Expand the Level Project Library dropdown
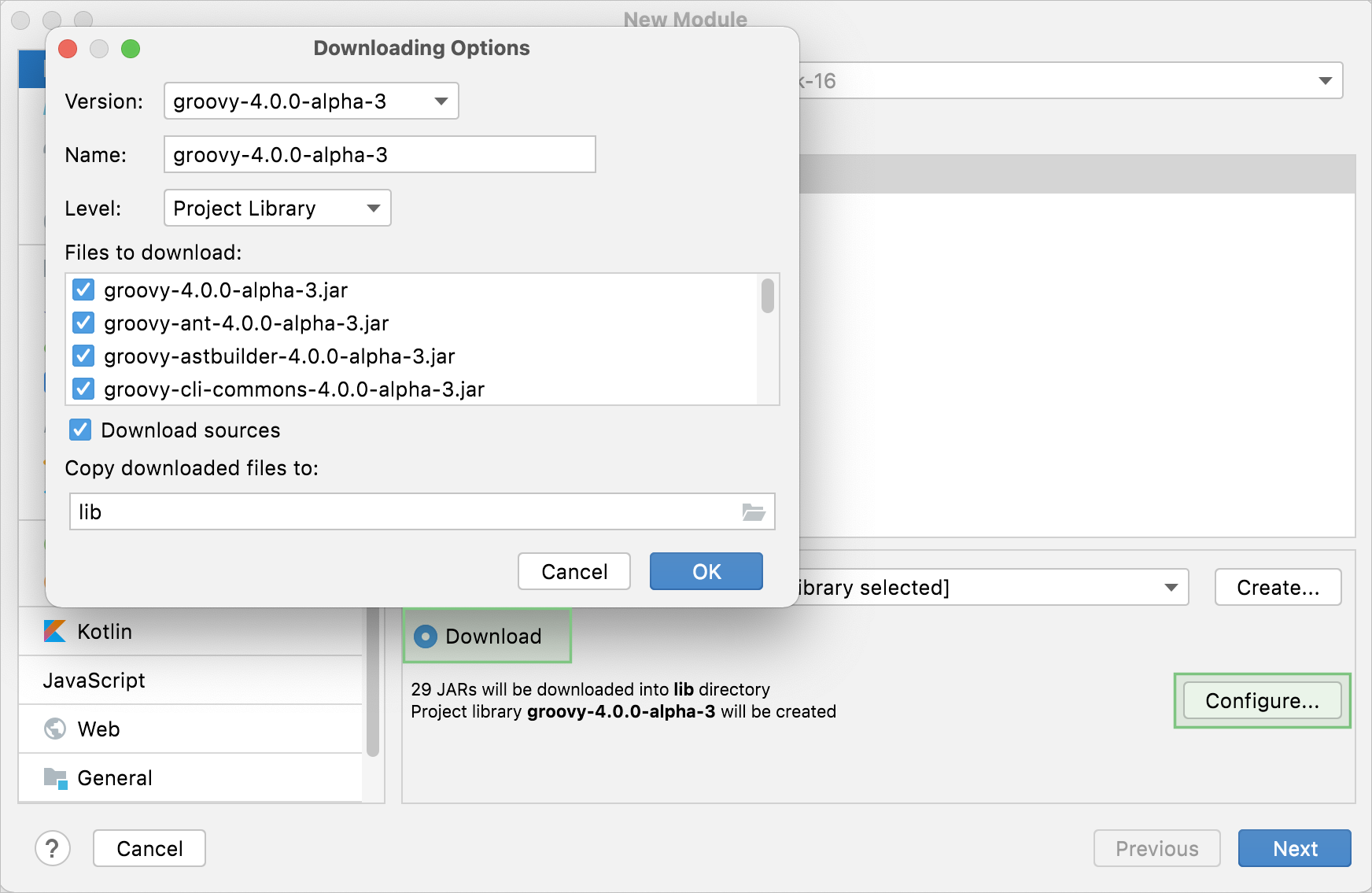 [x=277, y=208]
